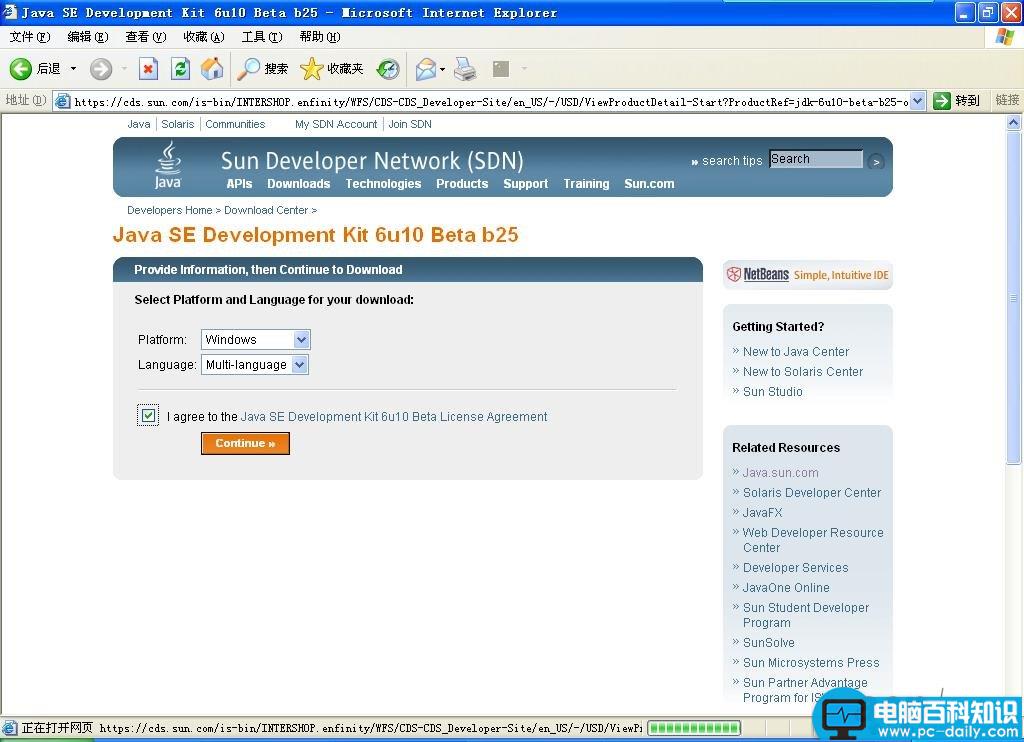This screenshot has width=1024, height=742.
Task: Open the Web Developer Resource Center link
Action: (813, 540)
